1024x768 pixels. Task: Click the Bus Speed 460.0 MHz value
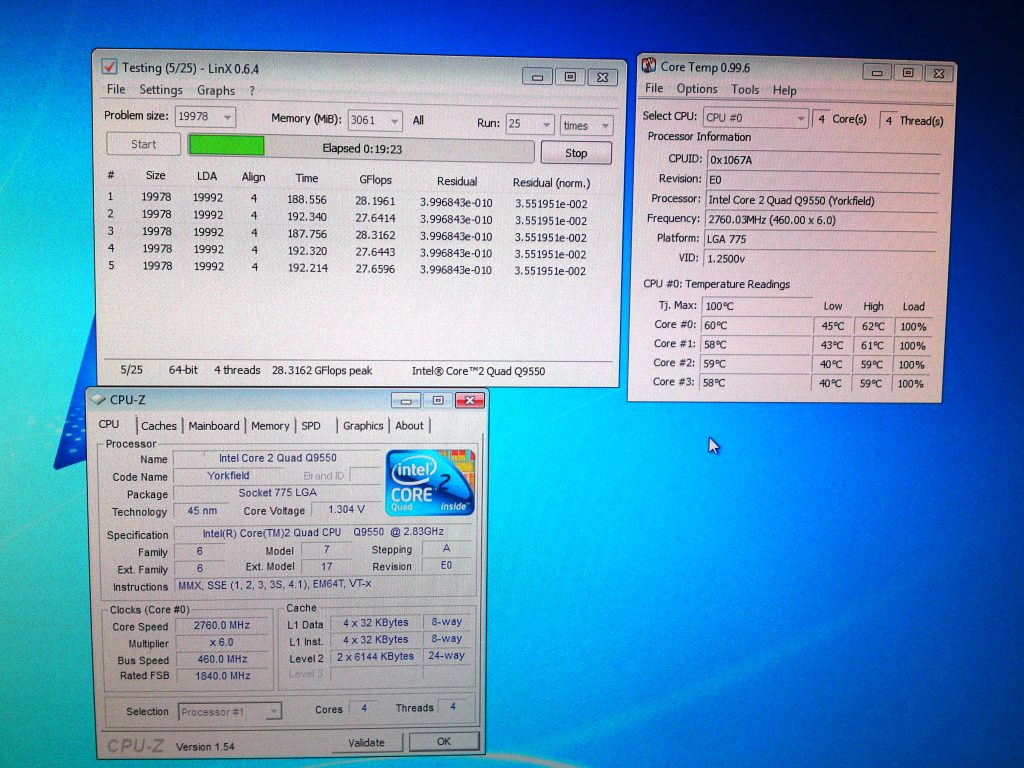coord(222,660)
